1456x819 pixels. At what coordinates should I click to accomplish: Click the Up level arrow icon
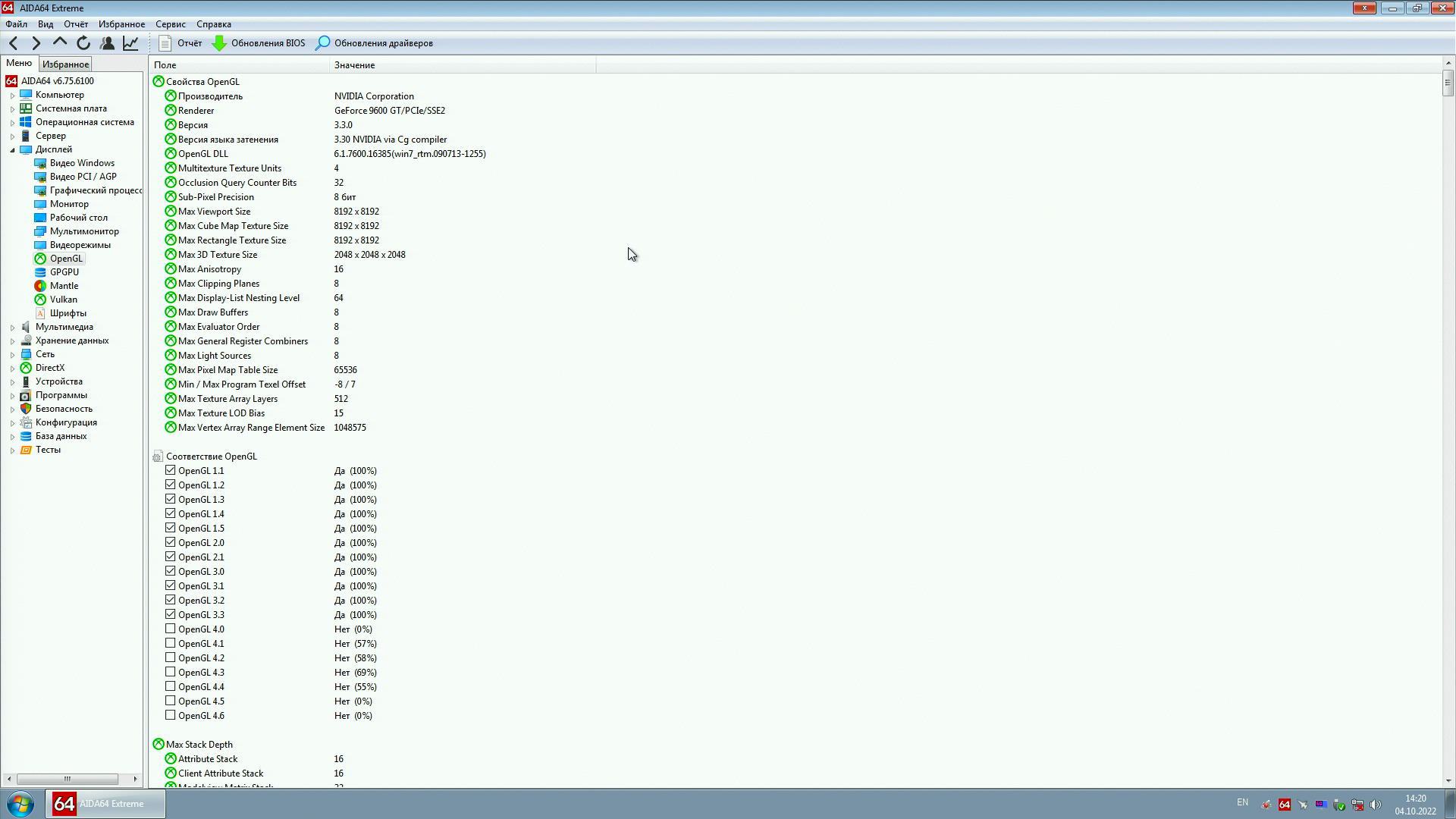pyautogui.click(x=60, y=43)
